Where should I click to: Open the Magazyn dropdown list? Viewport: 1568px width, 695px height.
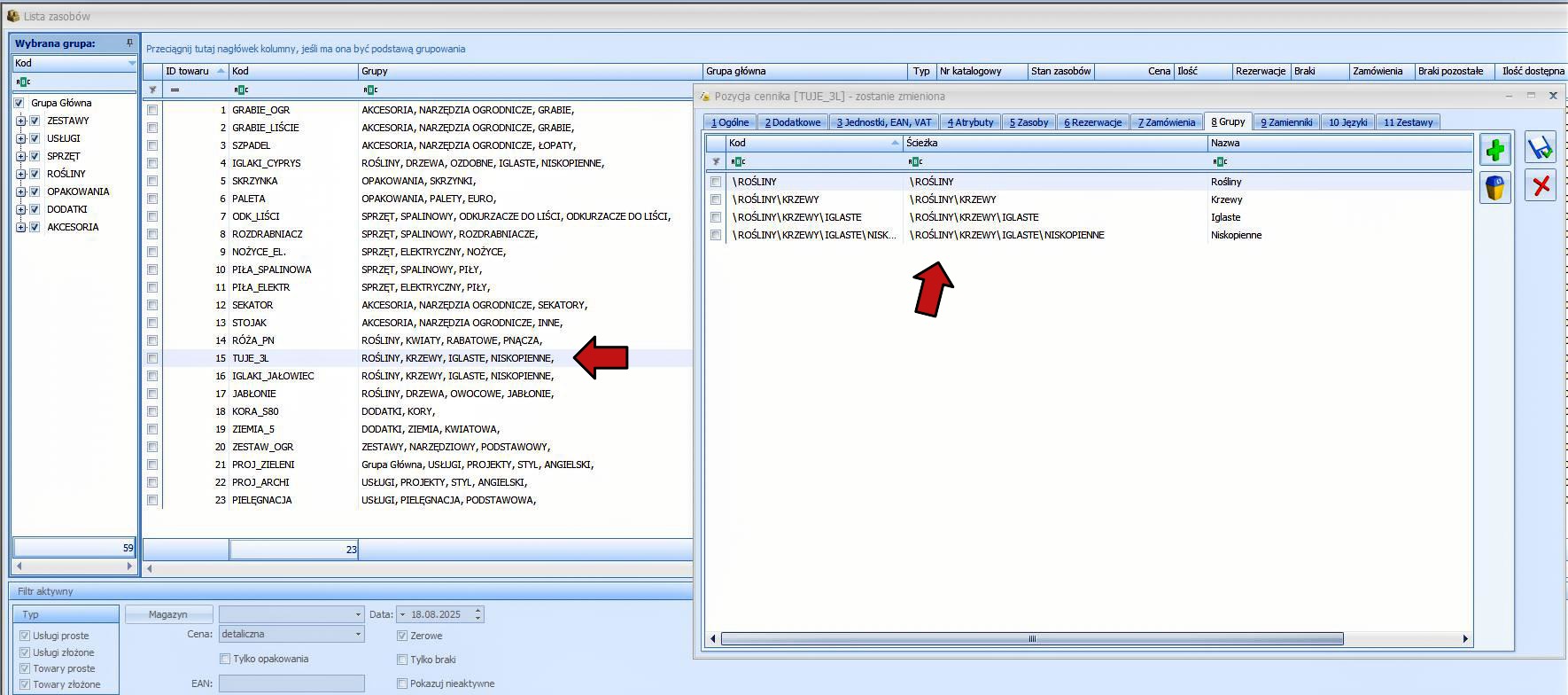358,614
